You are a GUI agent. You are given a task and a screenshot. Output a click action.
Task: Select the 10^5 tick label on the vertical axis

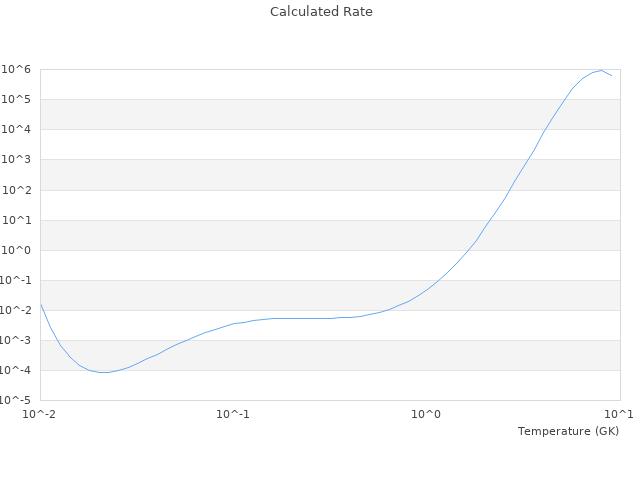point(17,99)
